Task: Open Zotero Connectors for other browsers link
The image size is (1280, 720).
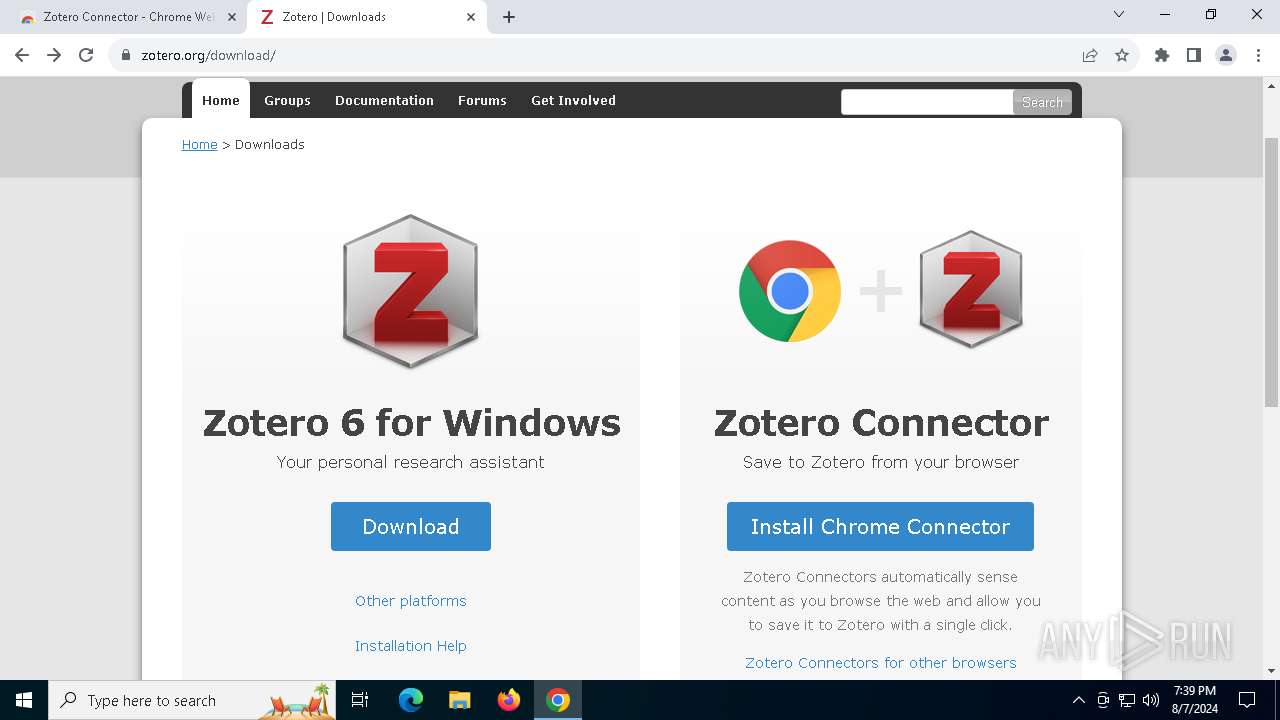Action: [x=880, y=663]
